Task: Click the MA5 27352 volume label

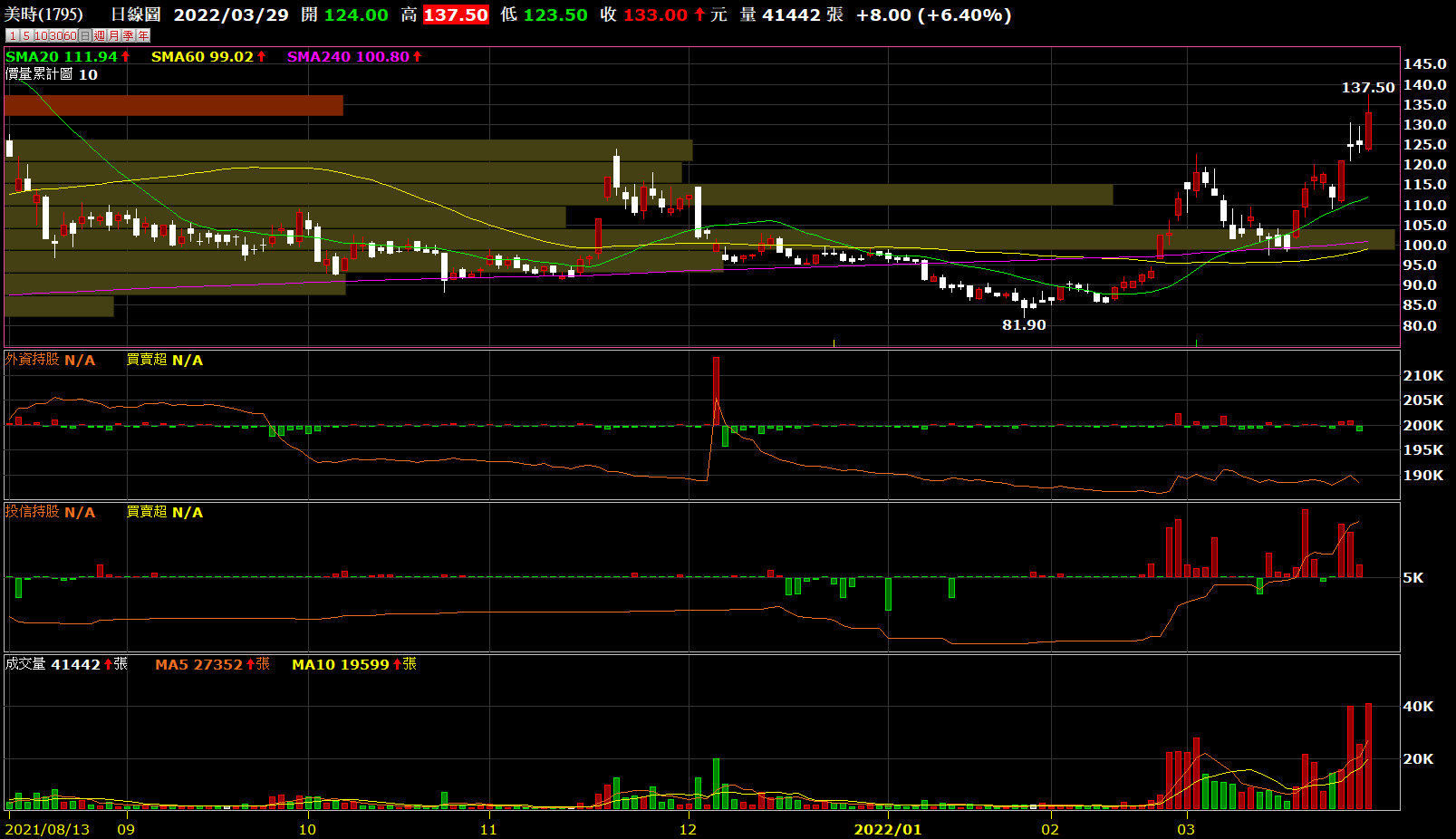Action: [x=212, y=664]
